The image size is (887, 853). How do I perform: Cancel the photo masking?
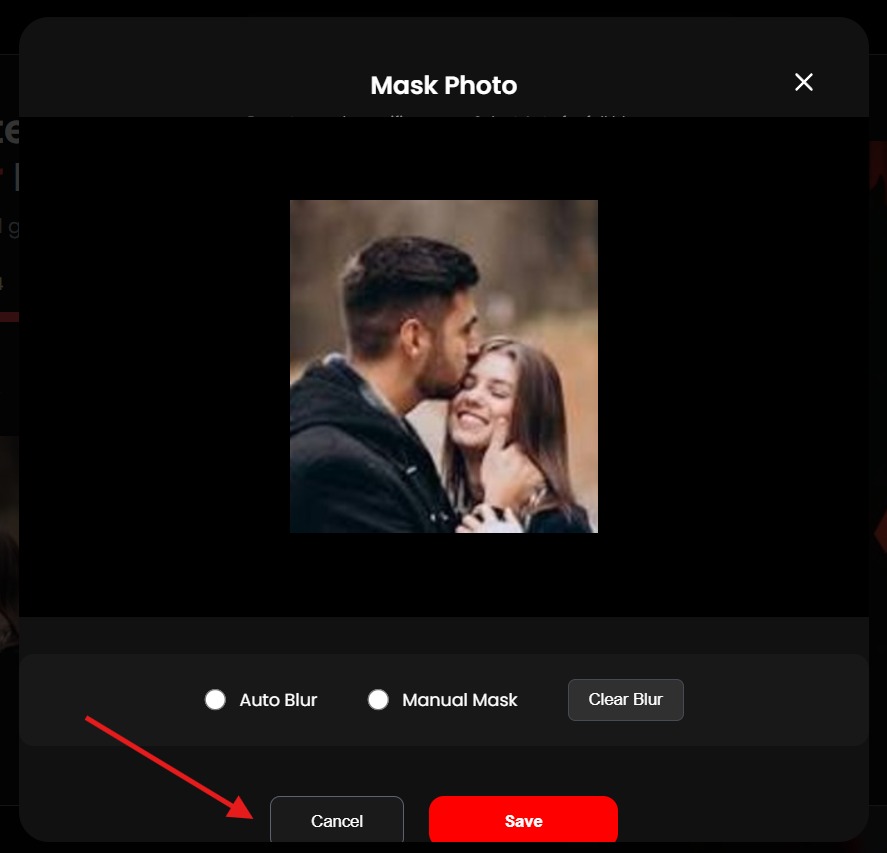pyautogui.click(x=337, y=821)
